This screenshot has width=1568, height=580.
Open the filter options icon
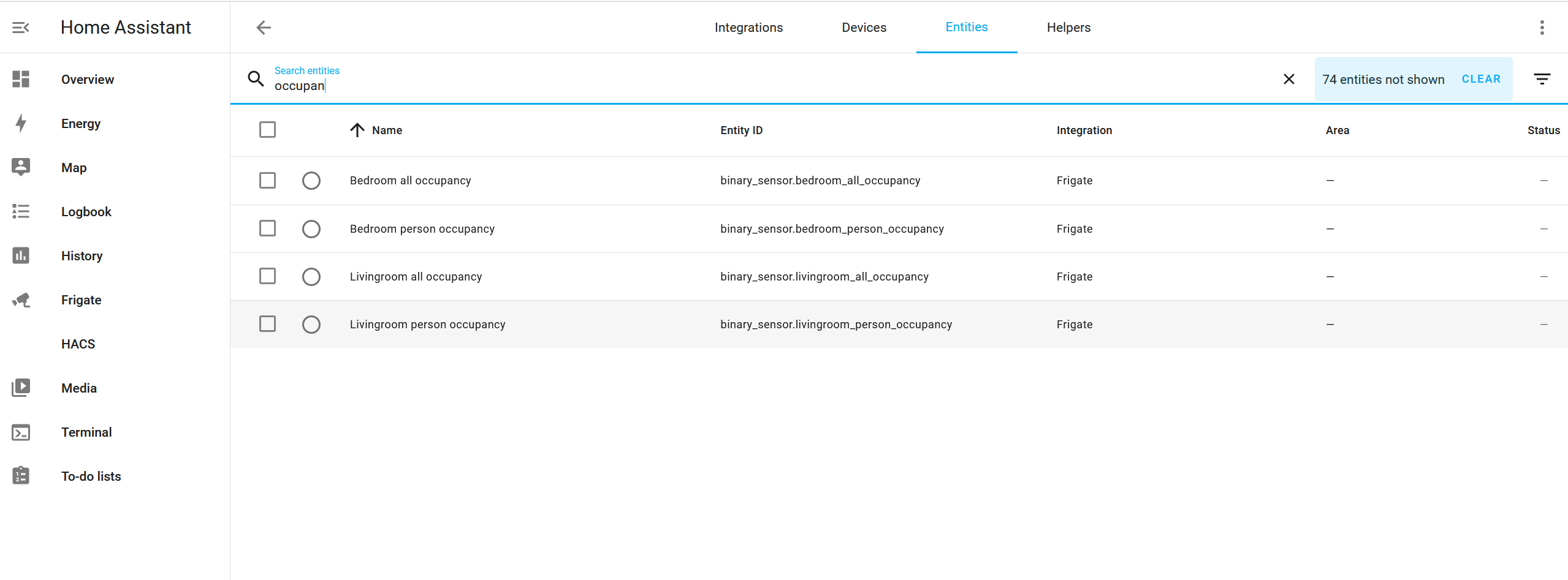pyautogui.click(x=1542, y=79)
